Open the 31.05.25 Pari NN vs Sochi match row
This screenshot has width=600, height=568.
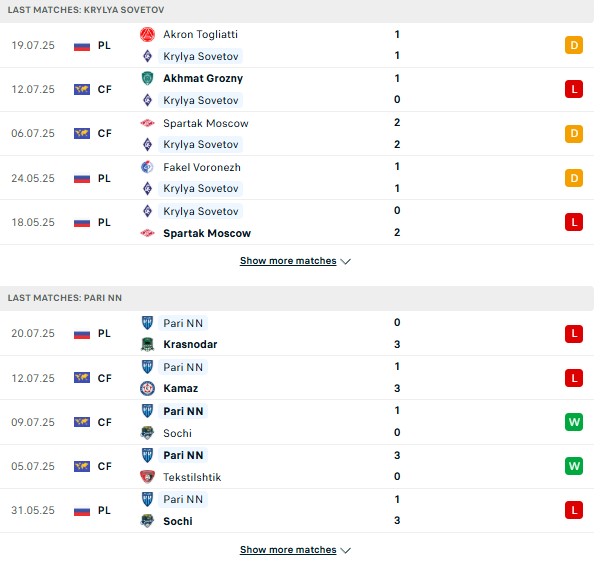tap(297, 510)
